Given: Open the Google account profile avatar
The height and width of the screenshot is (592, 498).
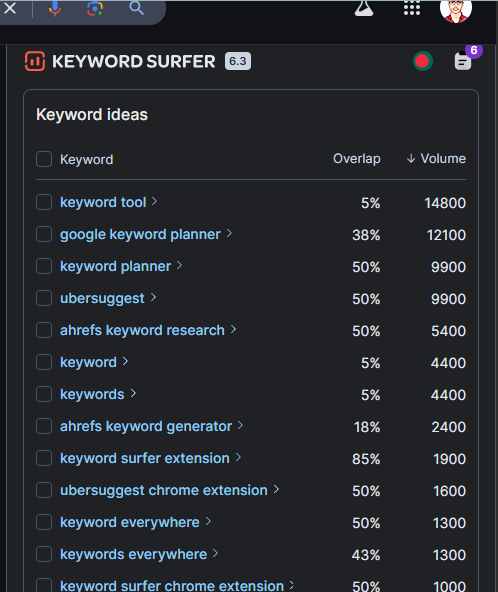Looking at the screenshot, I should coord(456,9).
